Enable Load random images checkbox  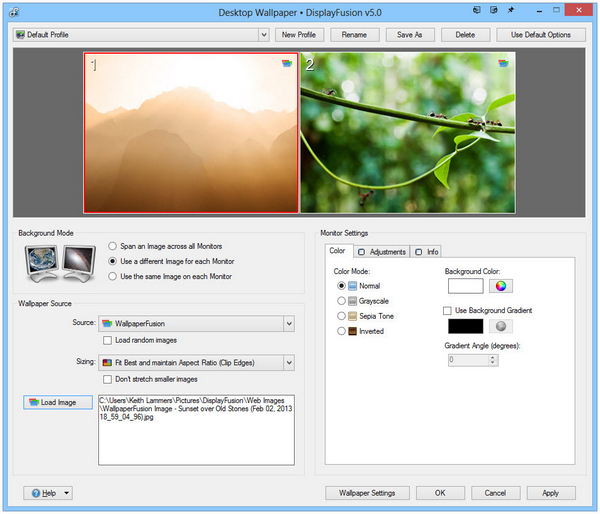click(108, 340)
